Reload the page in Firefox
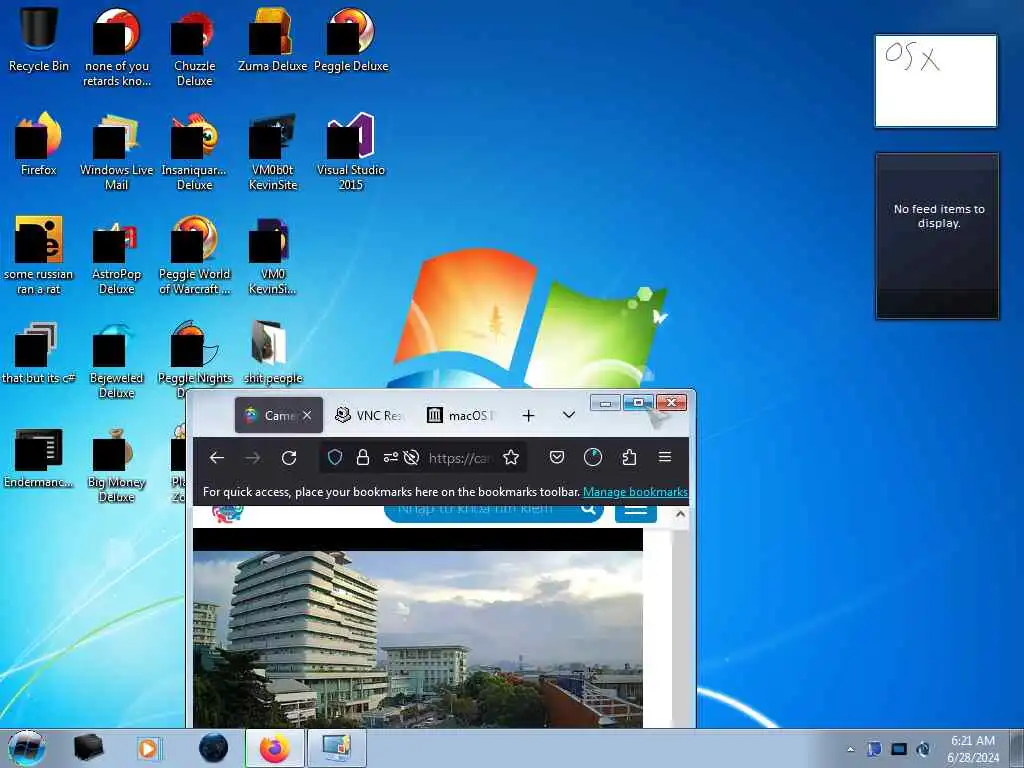 coord(289,458)
